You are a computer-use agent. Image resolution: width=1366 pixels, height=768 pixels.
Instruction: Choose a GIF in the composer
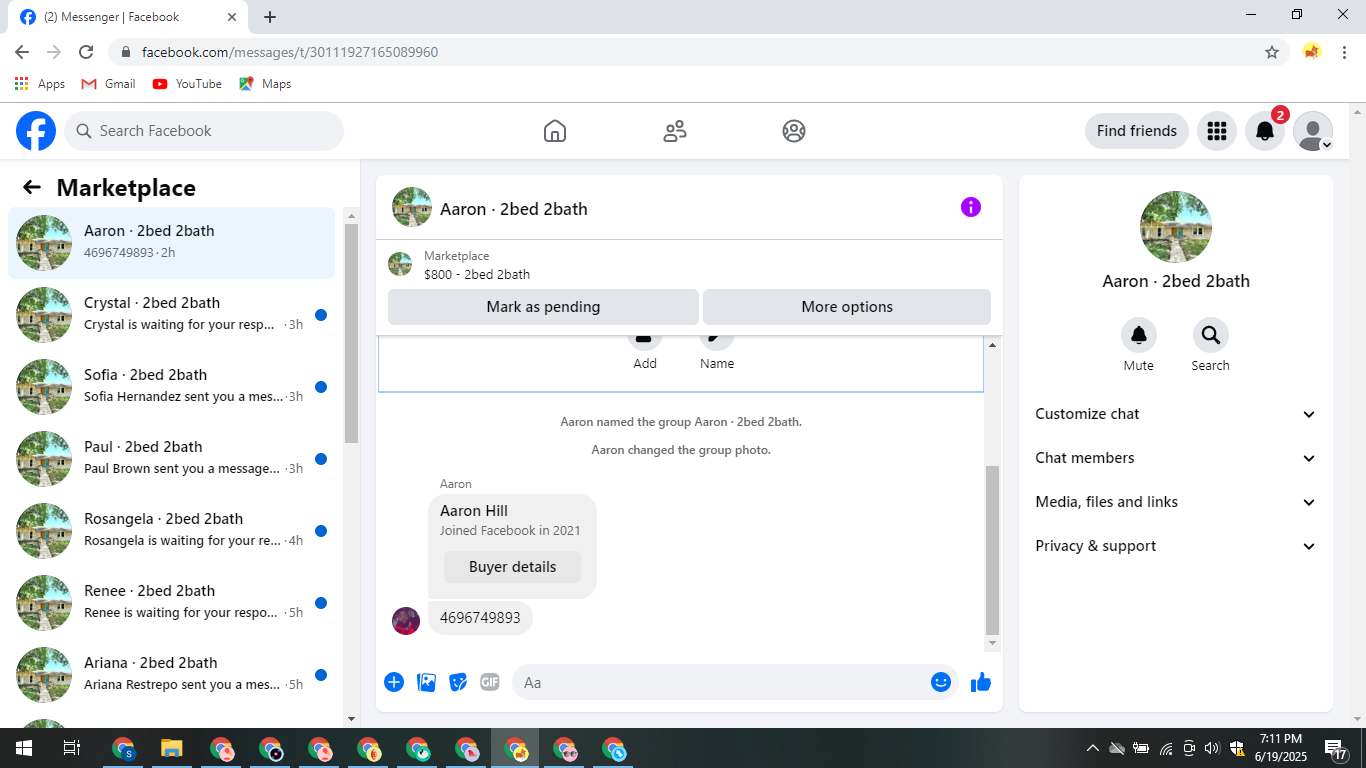(490, 682)
